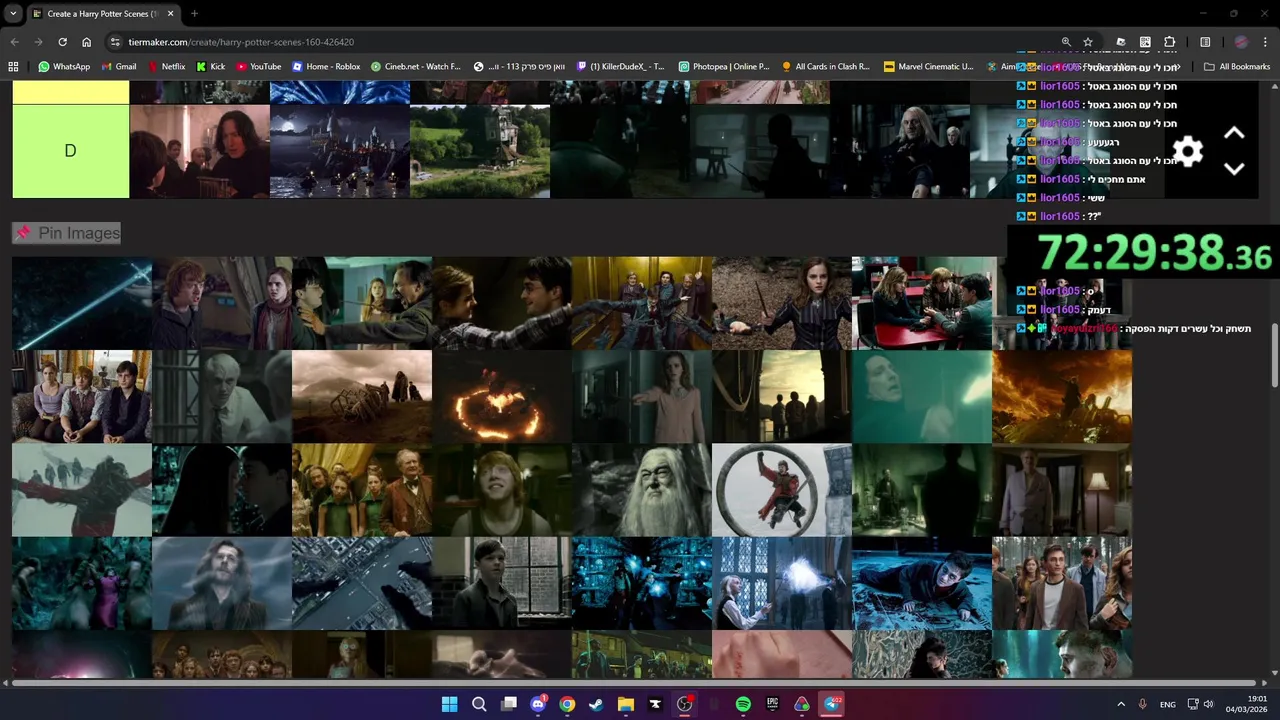Select the Hogwarts castle night image in D tier

[x=340, y=151]
